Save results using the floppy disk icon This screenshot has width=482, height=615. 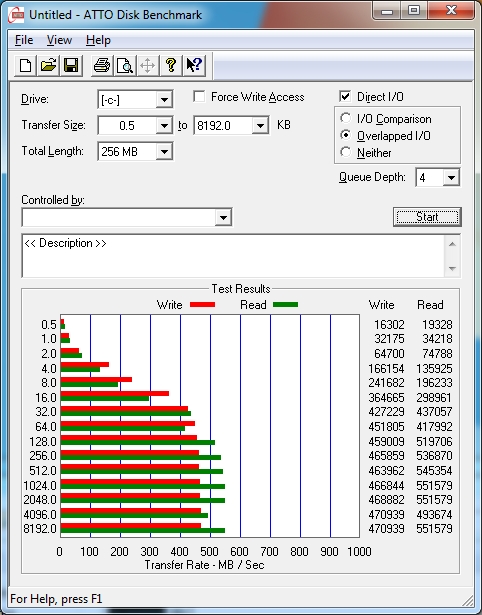pos(71,65)
